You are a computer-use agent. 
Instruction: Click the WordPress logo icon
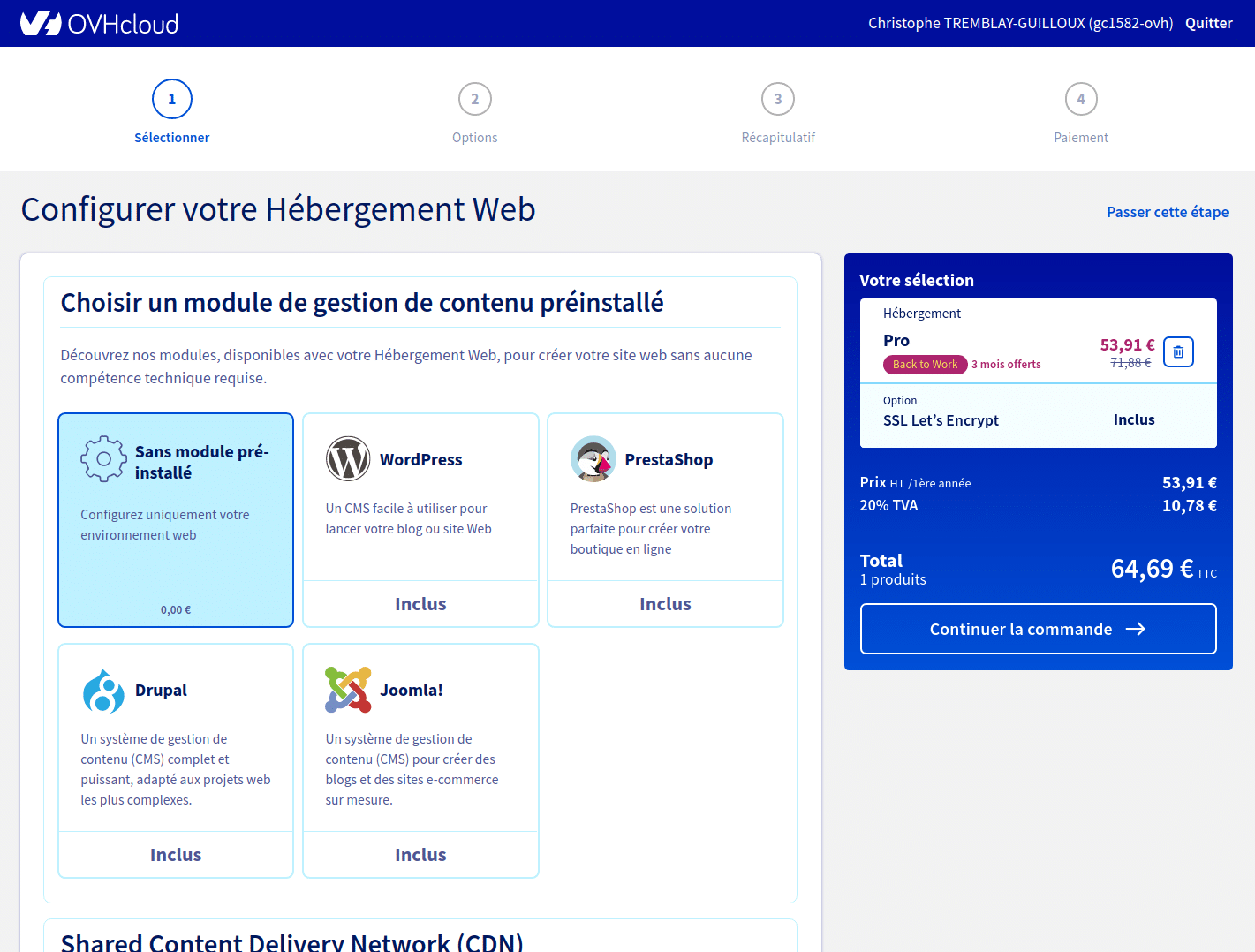(x=348, y=458)
